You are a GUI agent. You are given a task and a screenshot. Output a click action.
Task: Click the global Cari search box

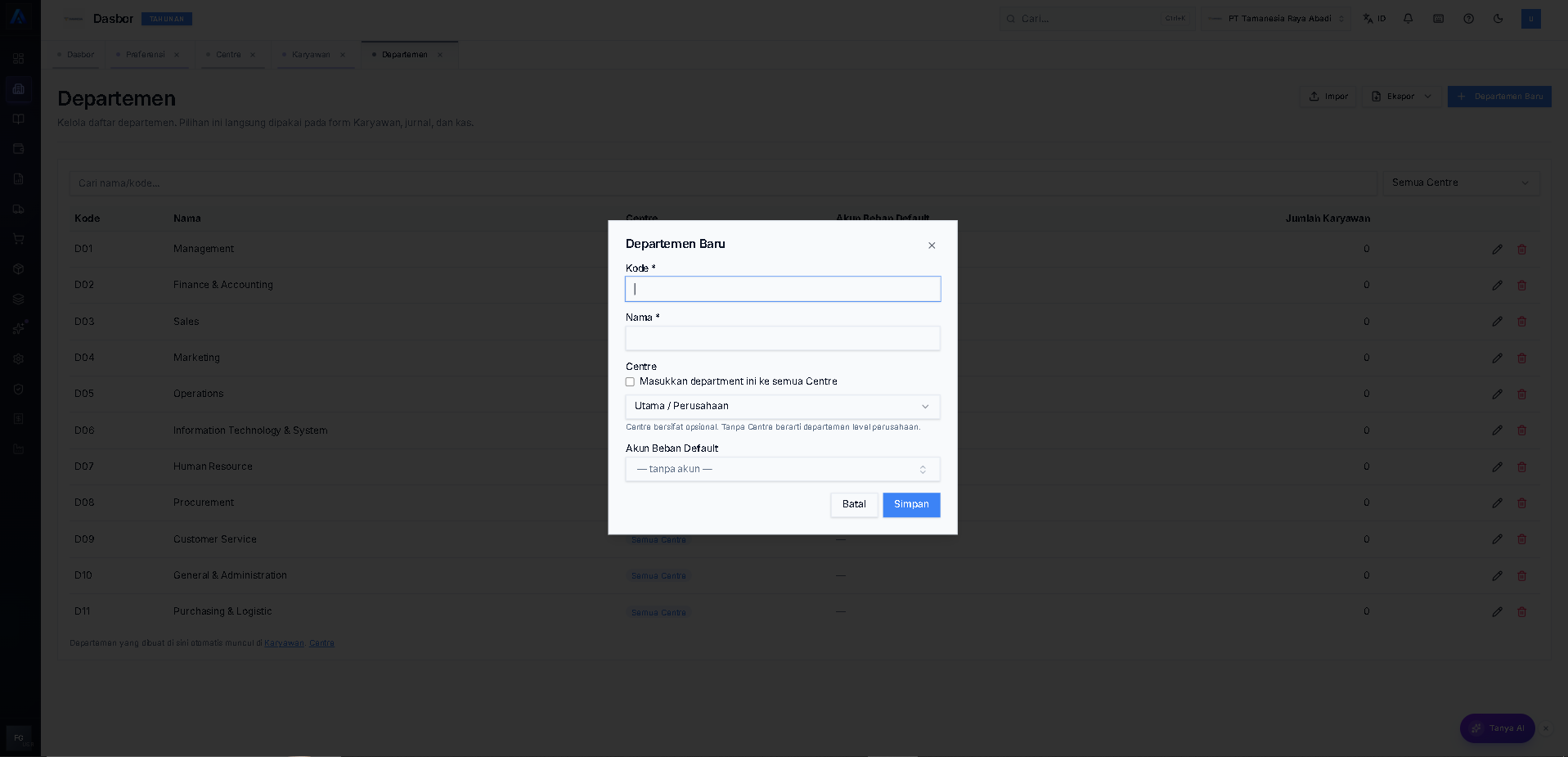tap(1096, 18)
